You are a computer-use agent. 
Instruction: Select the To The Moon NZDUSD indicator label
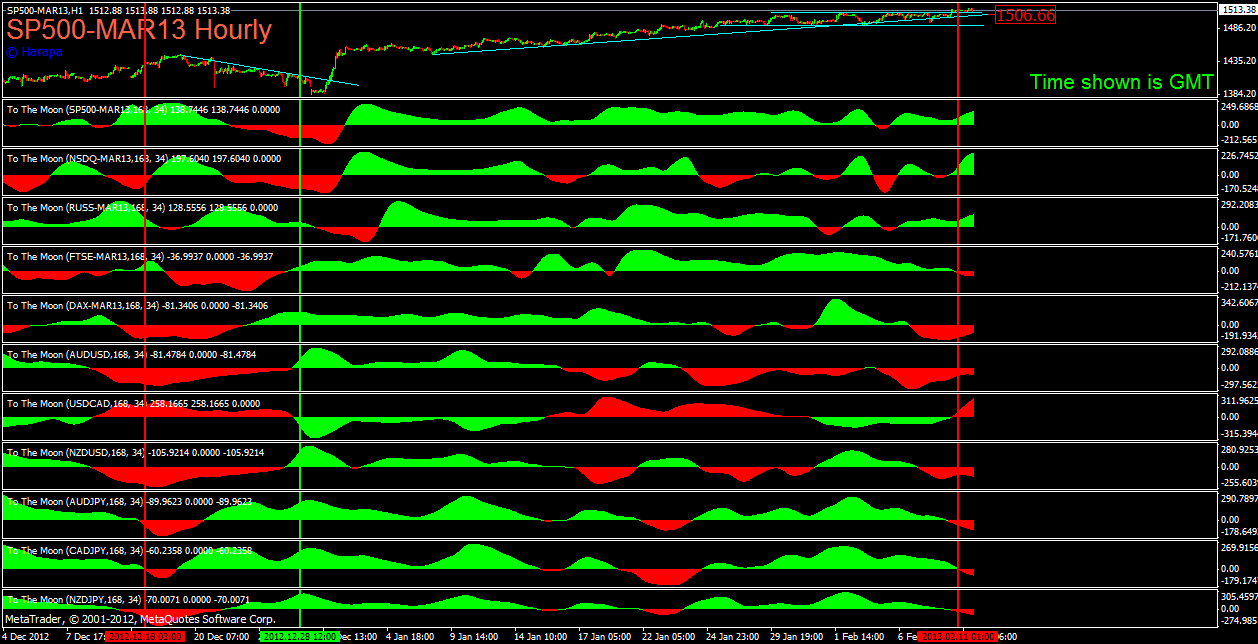coord(135,452)
